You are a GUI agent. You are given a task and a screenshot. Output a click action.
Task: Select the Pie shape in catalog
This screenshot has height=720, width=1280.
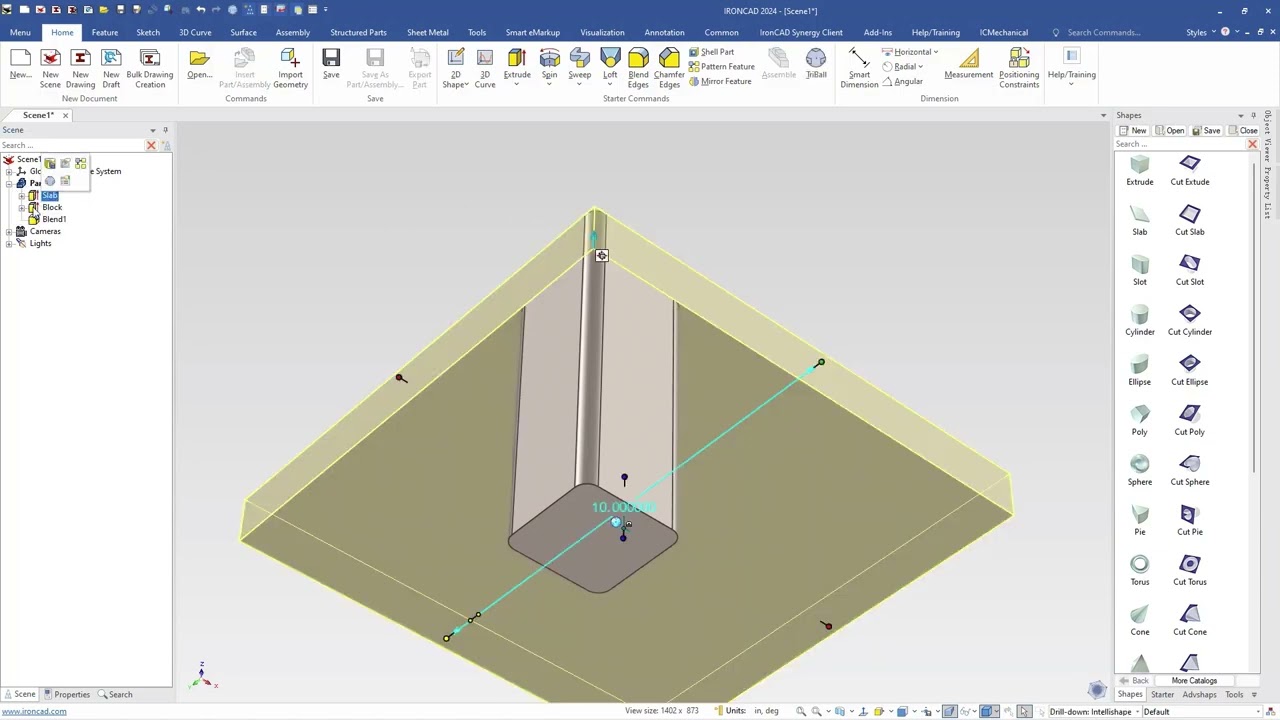click(1140, 521)
